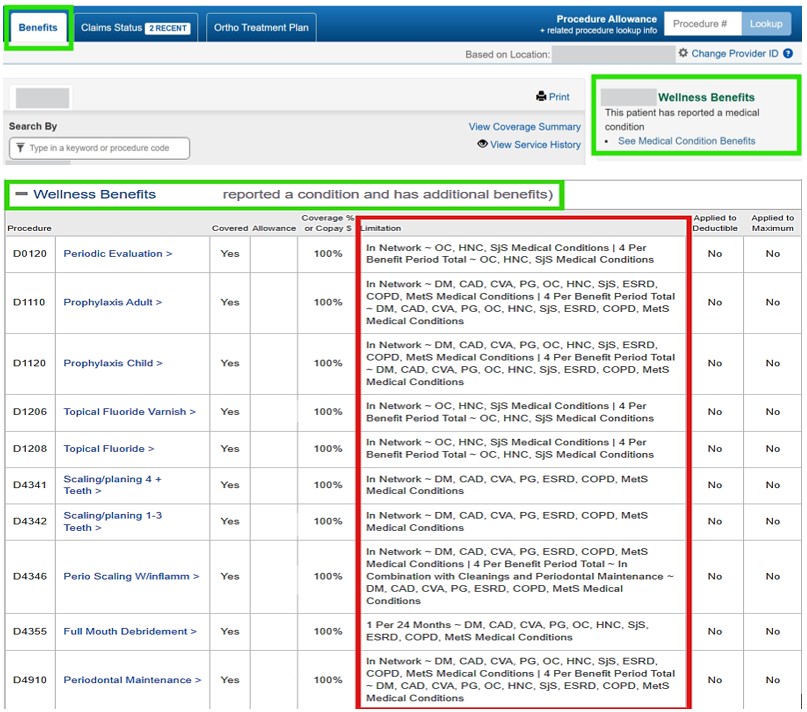Expand Prophylaxis Adult procedure details
This screenshot has height=712, width=807.
tap(112, 302)
